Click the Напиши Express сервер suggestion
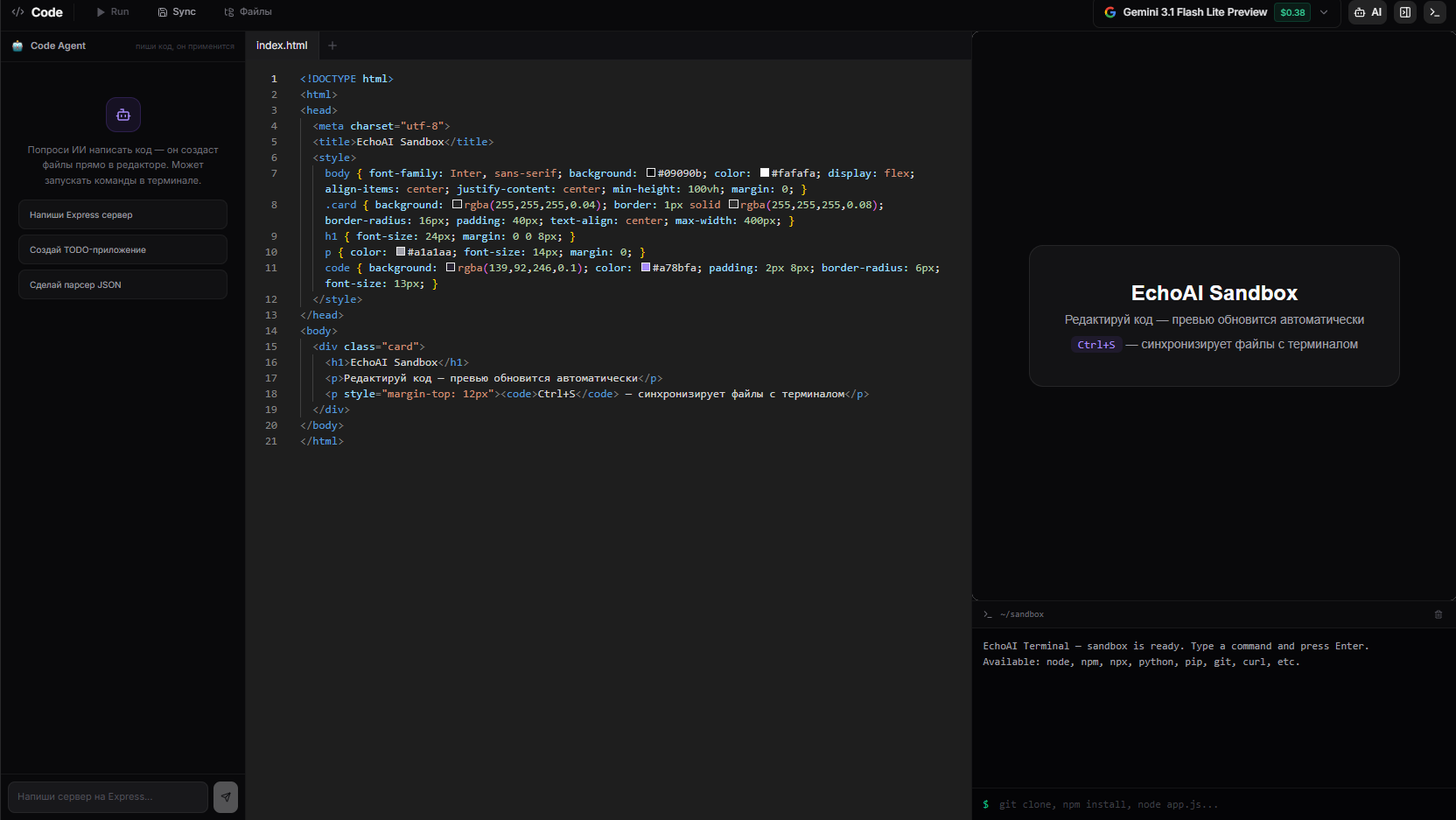 pyautogui.click(x=122, y=214)
